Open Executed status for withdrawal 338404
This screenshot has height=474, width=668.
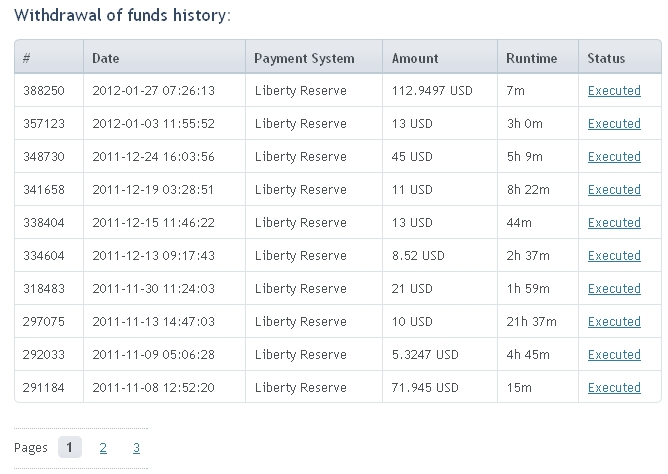tap(614, 223)
